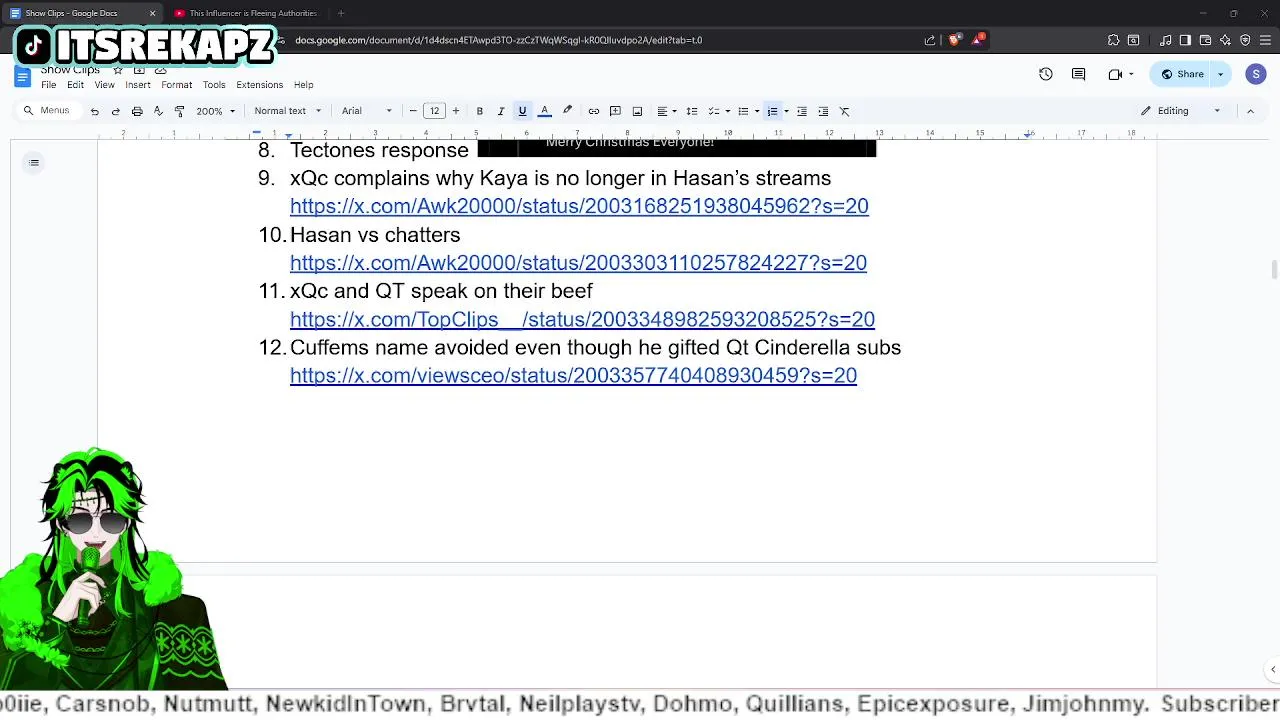Click the Increase indent icon
The height and width of the screenshot is (720, 1280).
[x=823, y=111]
